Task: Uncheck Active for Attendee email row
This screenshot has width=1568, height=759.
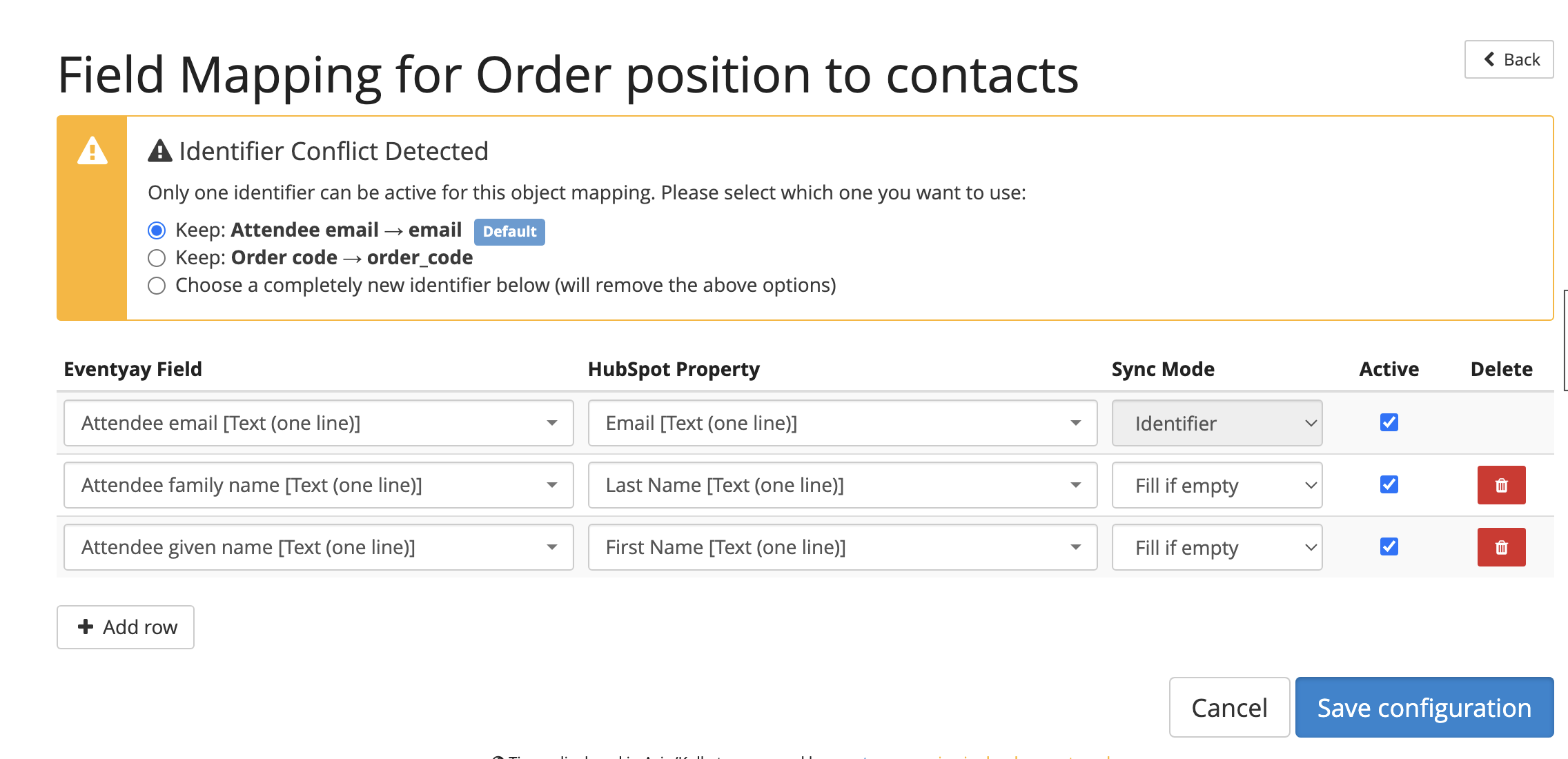Action: [x=1389, y=422]
